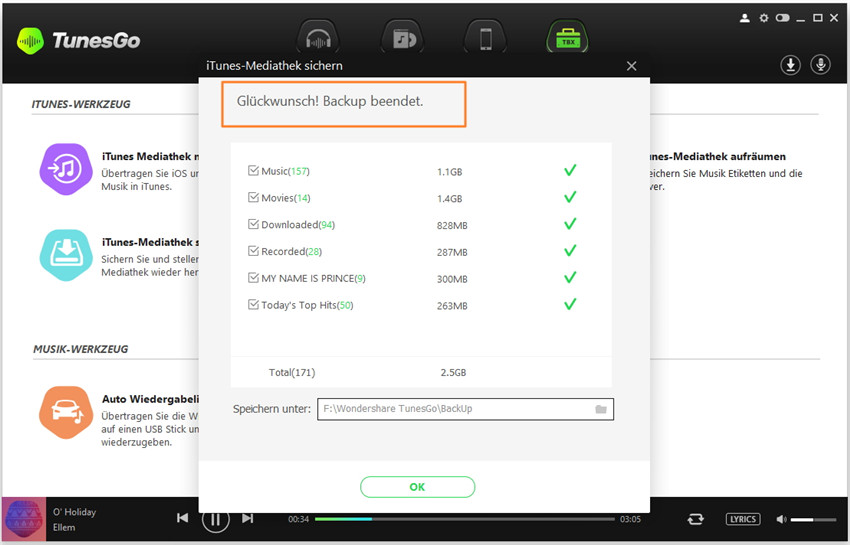The width and height of the screenshot is (850, 545).
Task: Uncheck the Downloaded(94) checkbox
Action: click(253, 225)
